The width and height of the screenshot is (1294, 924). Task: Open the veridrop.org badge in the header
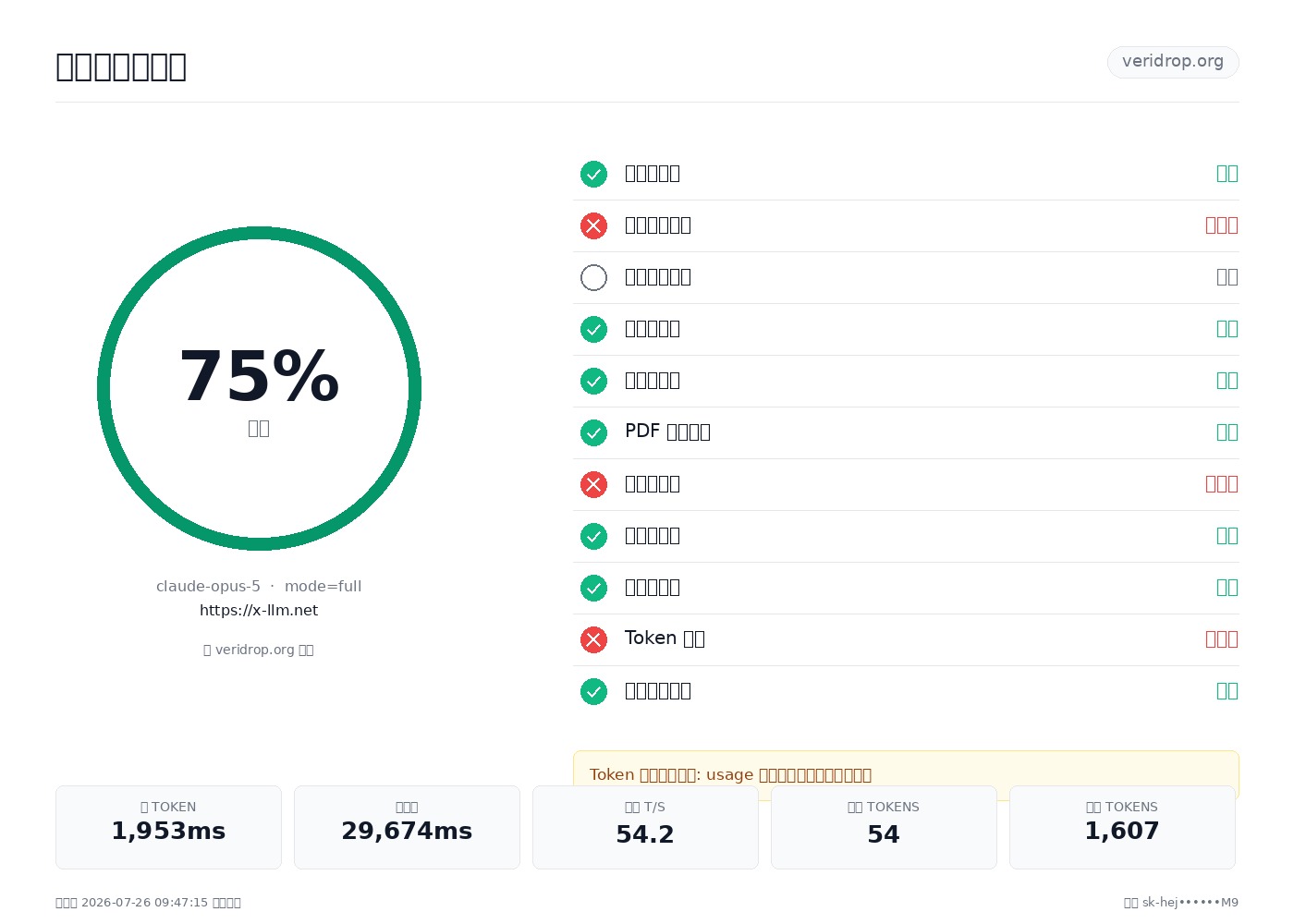click(x=1173, y=62)
